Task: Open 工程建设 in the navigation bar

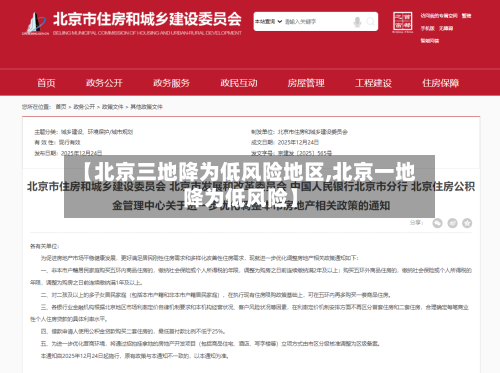Action: (373, 83)
